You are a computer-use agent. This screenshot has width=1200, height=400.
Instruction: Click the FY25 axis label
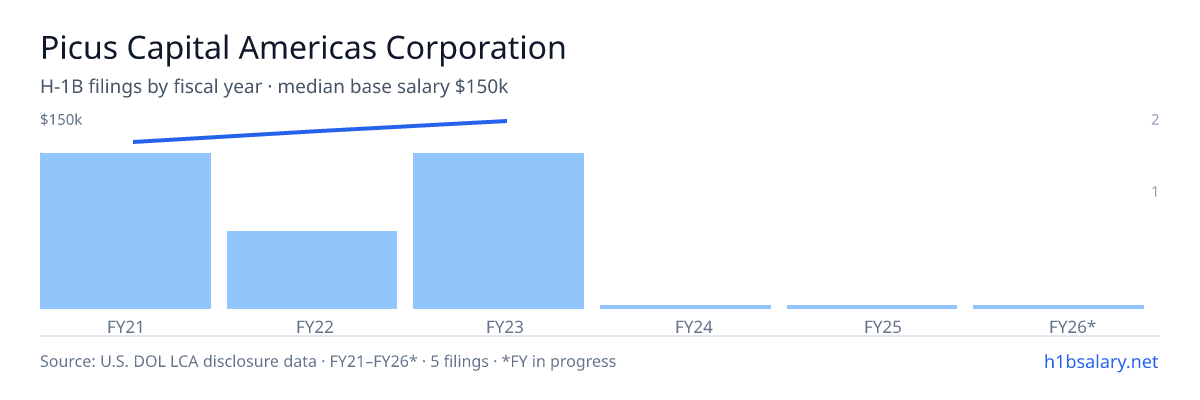[x=872, y=326]
